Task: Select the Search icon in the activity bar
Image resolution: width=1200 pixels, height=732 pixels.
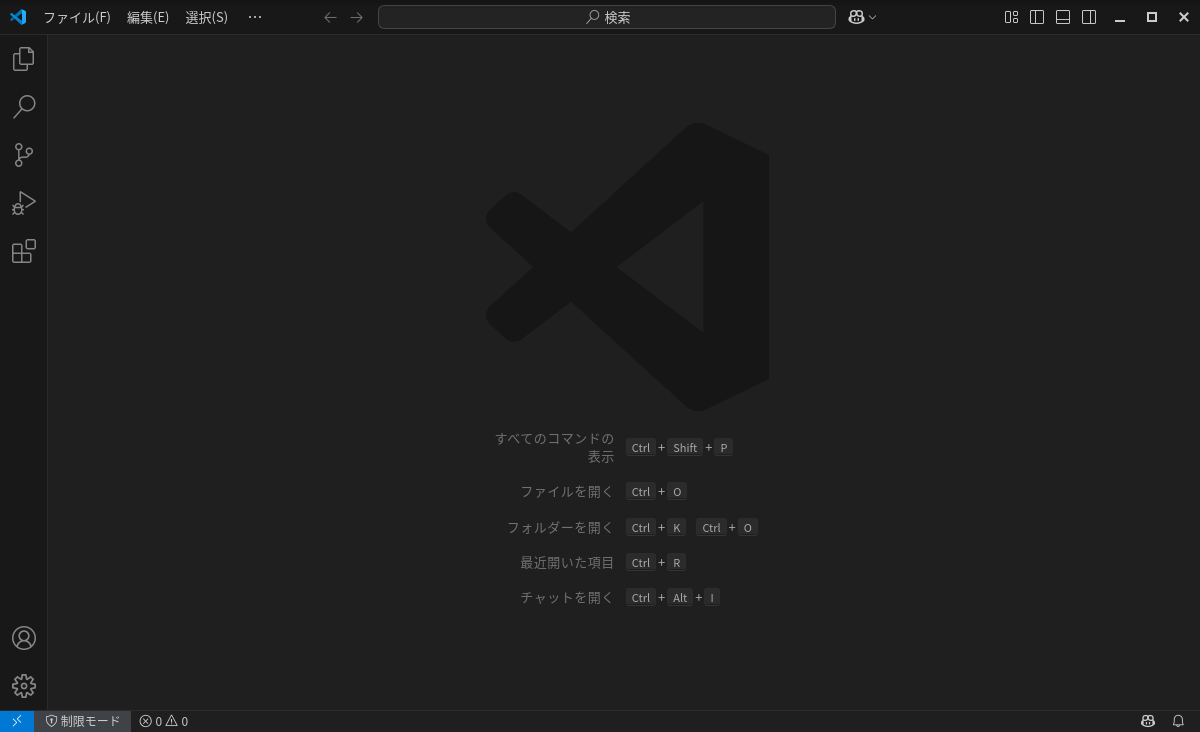Action: click(x=23, y=107)
